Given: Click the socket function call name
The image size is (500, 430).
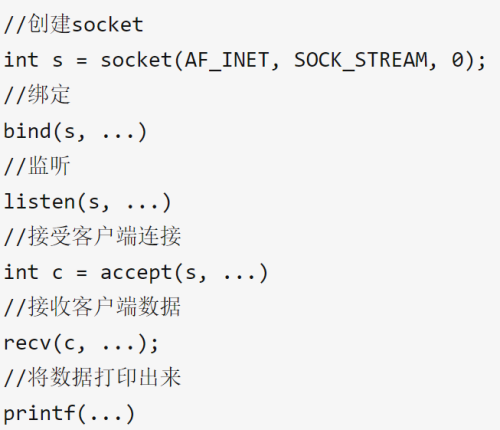Looking at the screenshot, I should (137, 60).
